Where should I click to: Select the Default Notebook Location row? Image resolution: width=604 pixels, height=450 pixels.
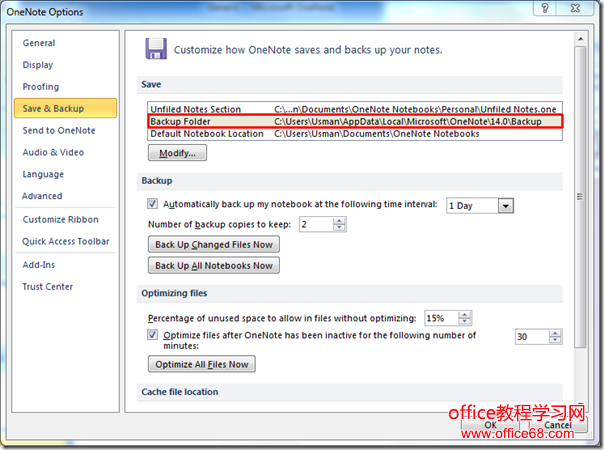coord(354,134)
